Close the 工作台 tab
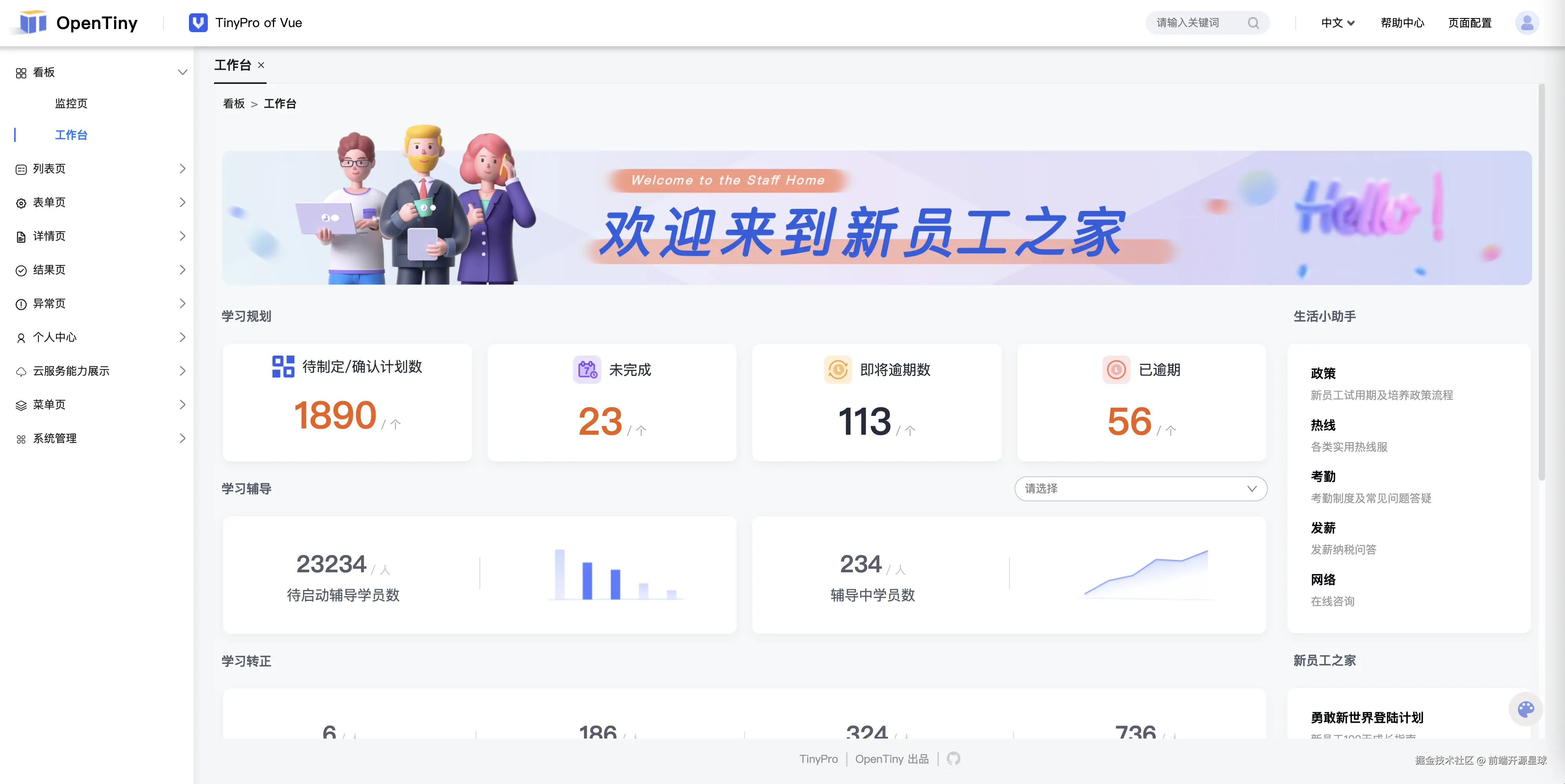 (261, 65)
